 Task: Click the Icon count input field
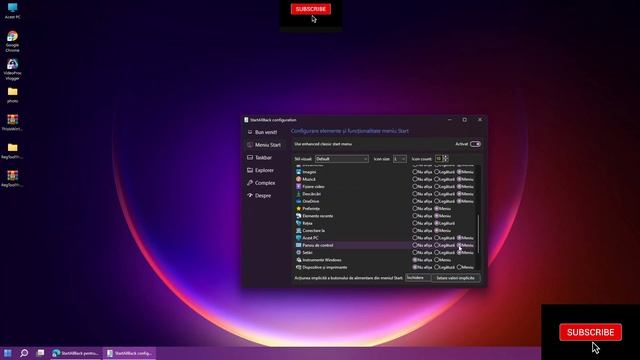pyautogui.click(x=438, y=159)
